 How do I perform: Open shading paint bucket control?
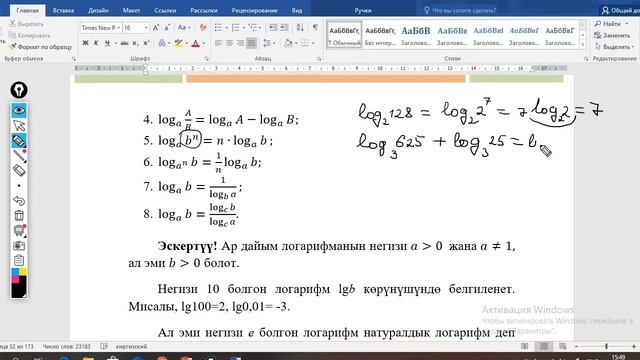pos(288,43)
